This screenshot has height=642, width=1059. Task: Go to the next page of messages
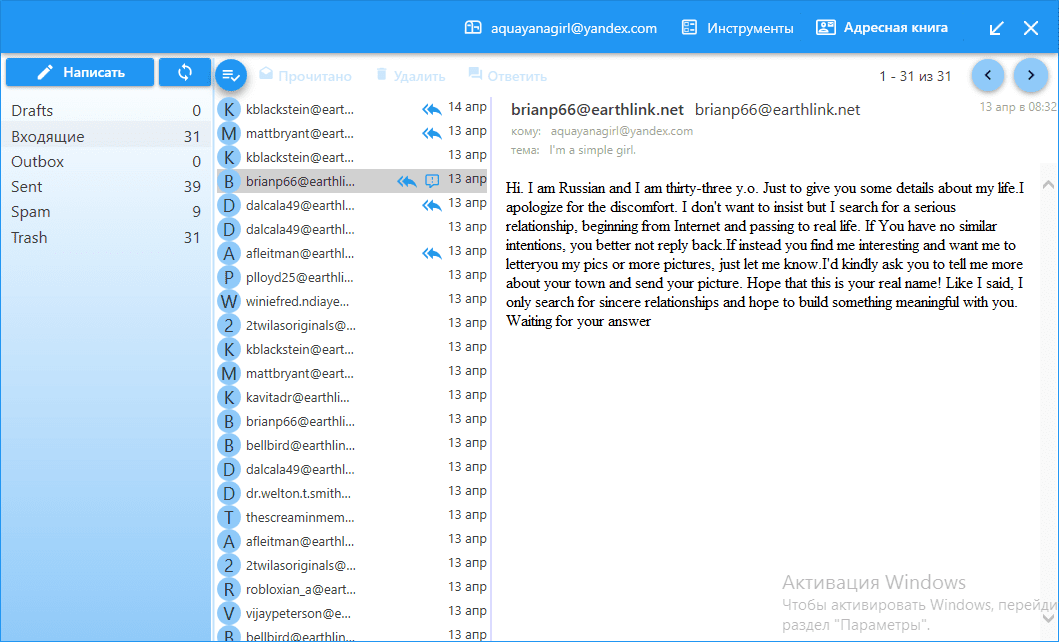(x=1031, y=75)
